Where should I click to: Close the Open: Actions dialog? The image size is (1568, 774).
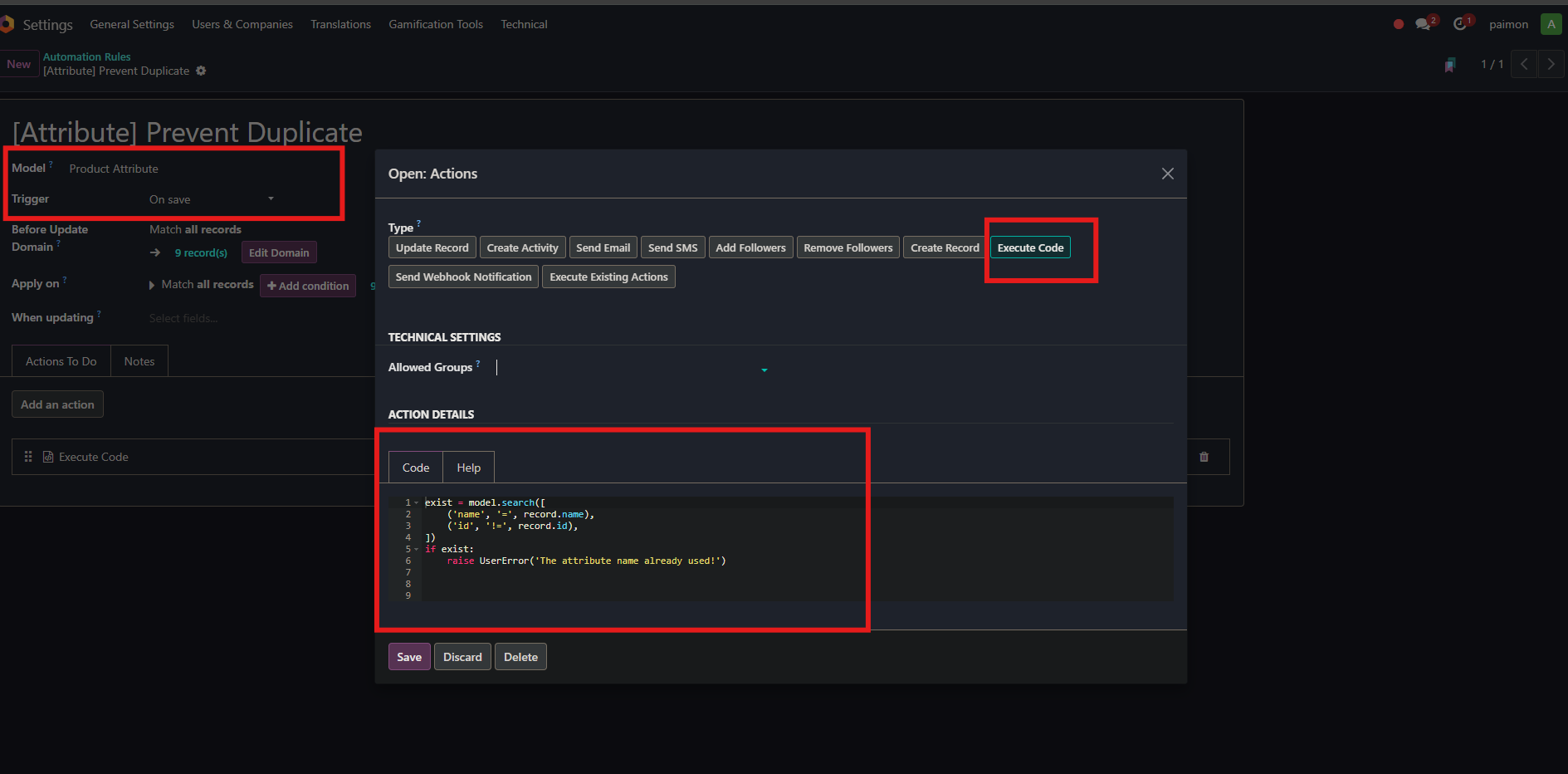coord(1167,174)
